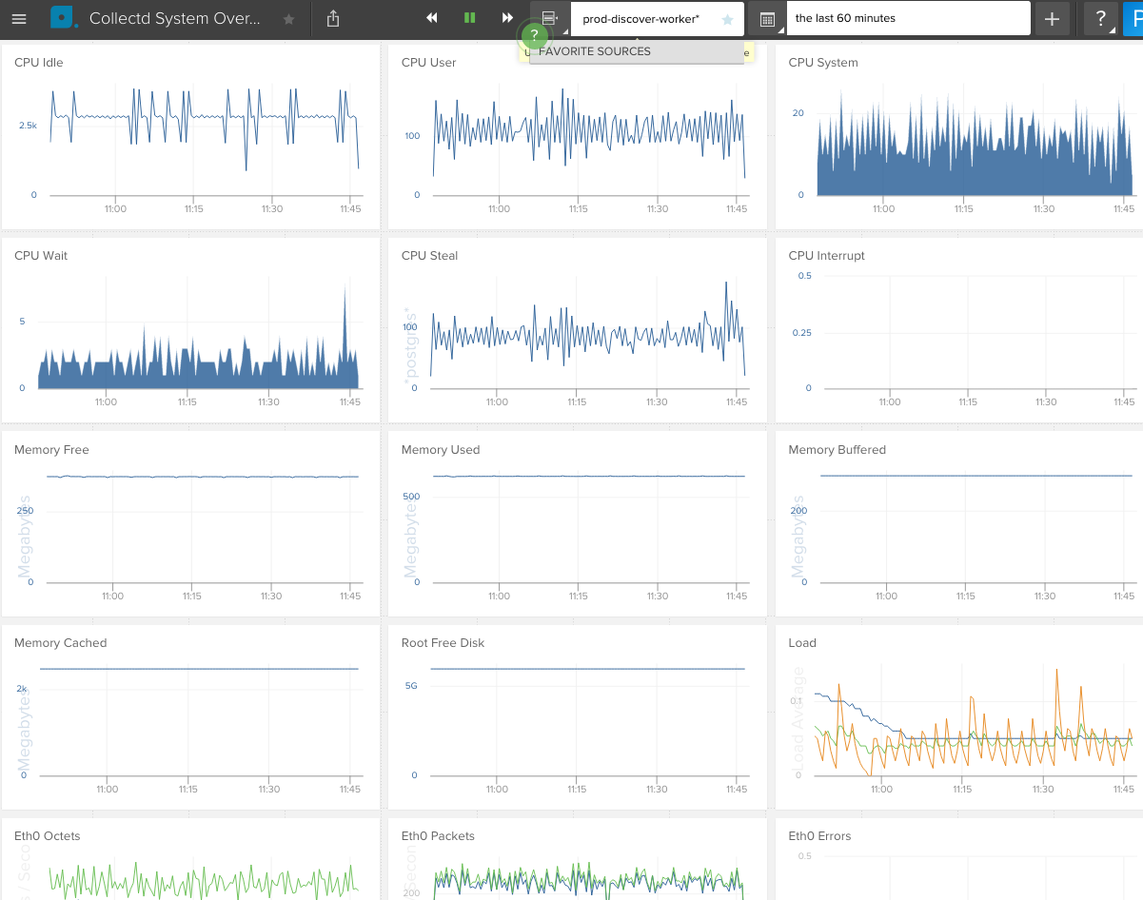Image resolution: width=1143 pixels, height=900 pixels.
Task: Click the Load chart title
Action: pos(802,643)
